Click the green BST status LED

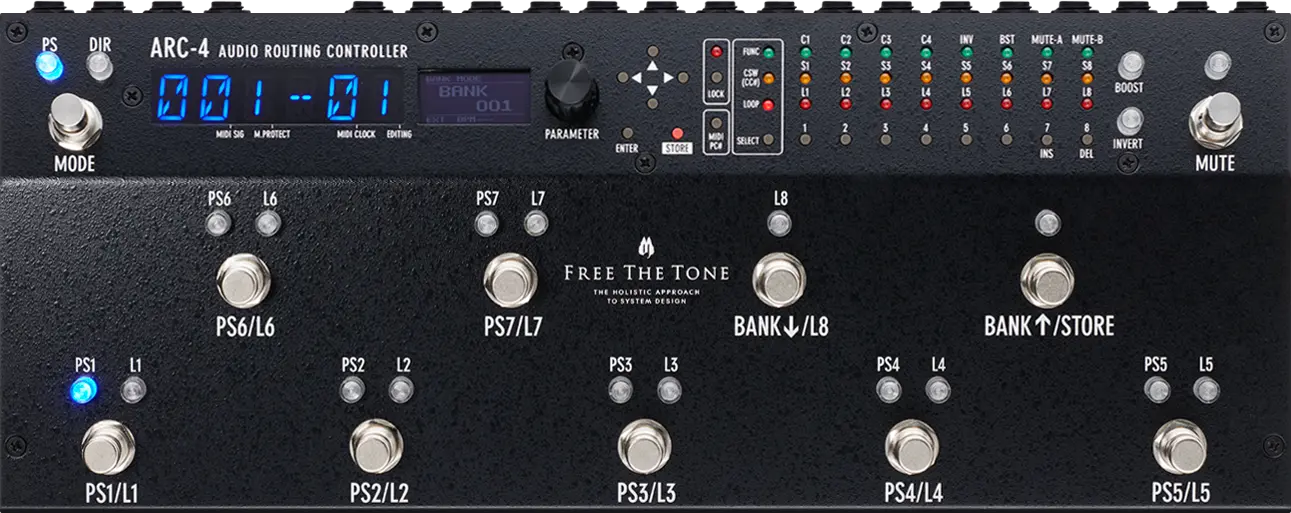pos(1007,52)
